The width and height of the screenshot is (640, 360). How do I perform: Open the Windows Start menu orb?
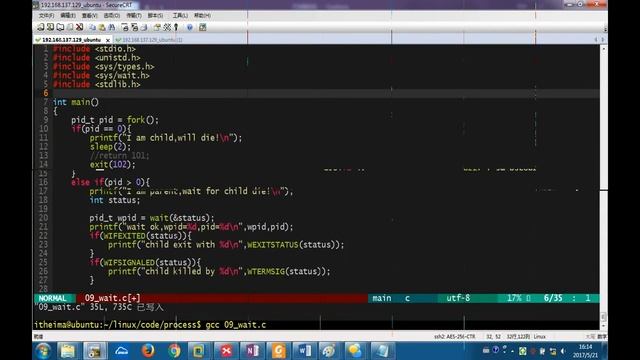tap(43, 351)
